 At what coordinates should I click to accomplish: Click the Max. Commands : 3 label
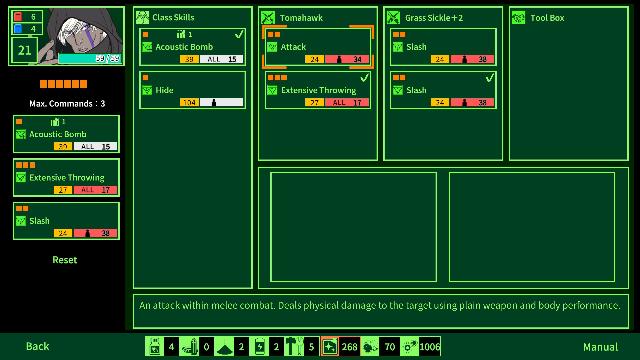tap(67, 103)
